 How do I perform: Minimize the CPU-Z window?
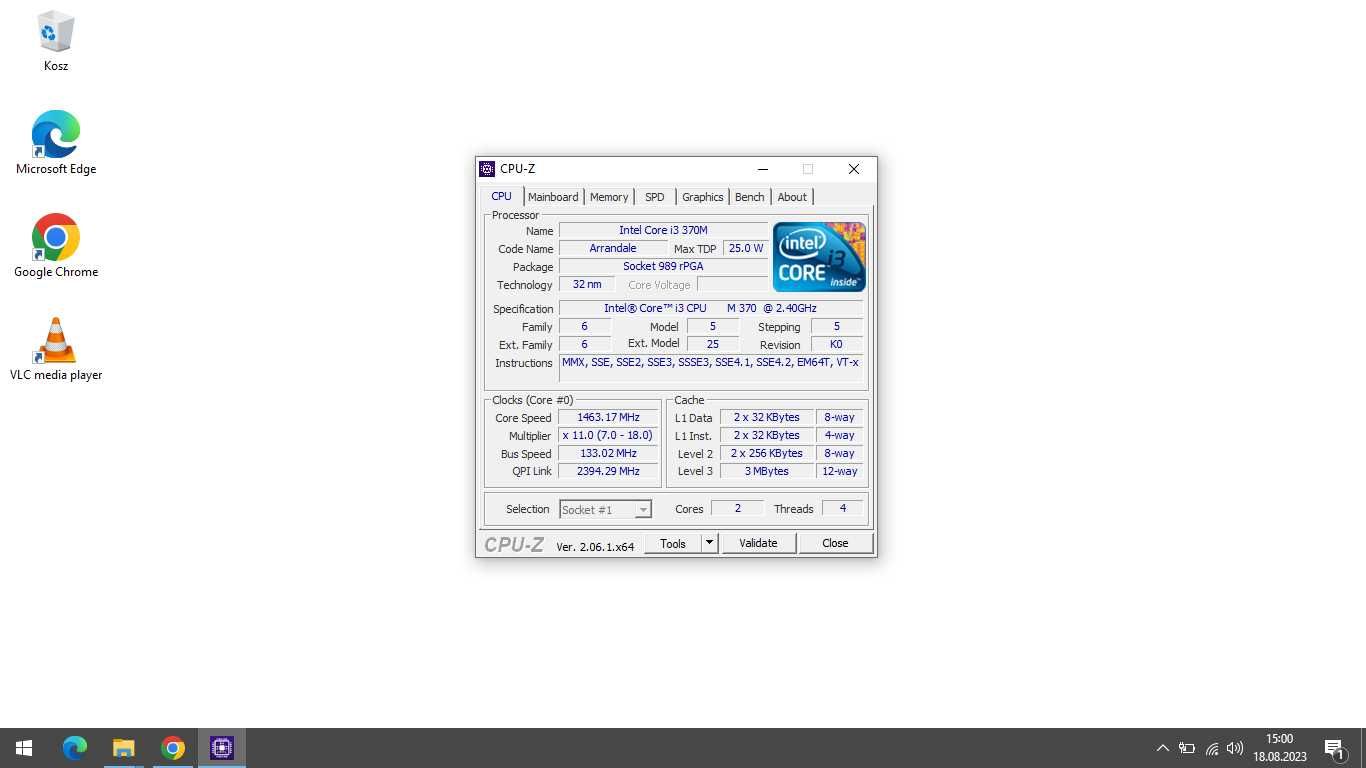coord(763,169)
